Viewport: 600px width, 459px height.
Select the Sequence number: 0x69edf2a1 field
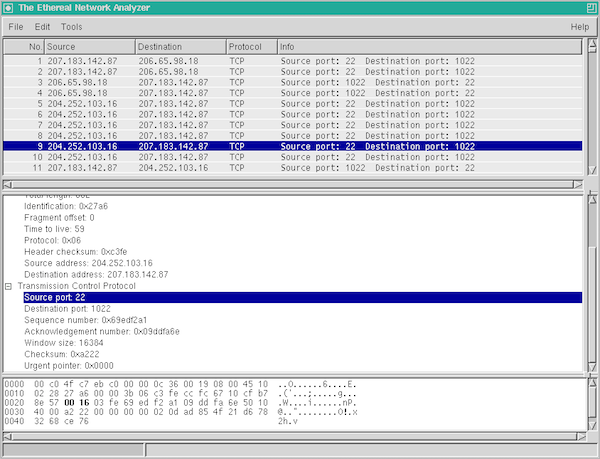tap(85, 320)
